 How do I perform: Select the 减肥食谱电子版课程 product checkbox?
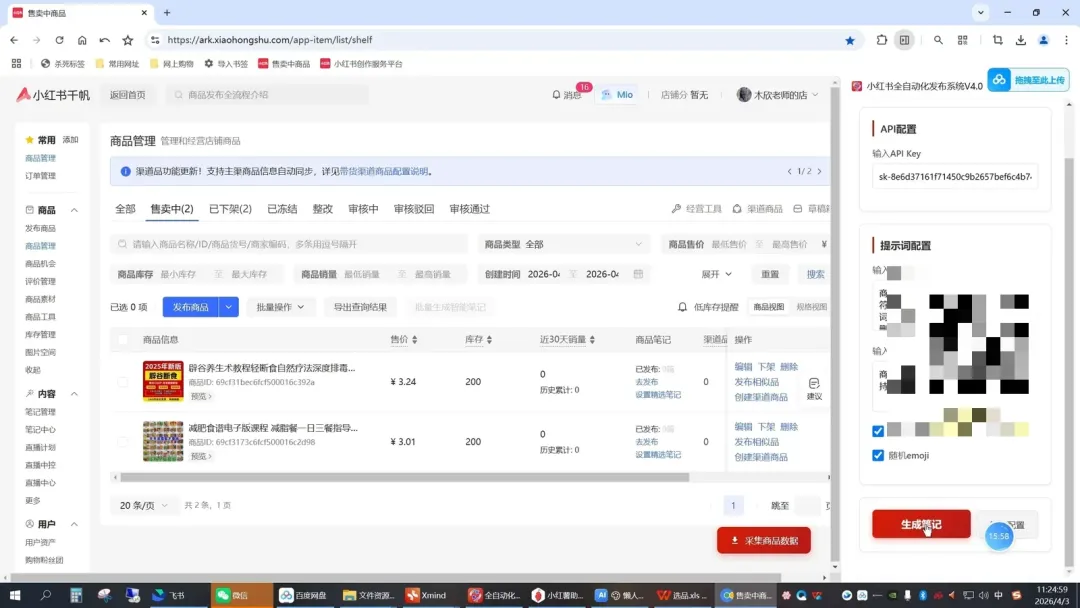tap(123, 441)
